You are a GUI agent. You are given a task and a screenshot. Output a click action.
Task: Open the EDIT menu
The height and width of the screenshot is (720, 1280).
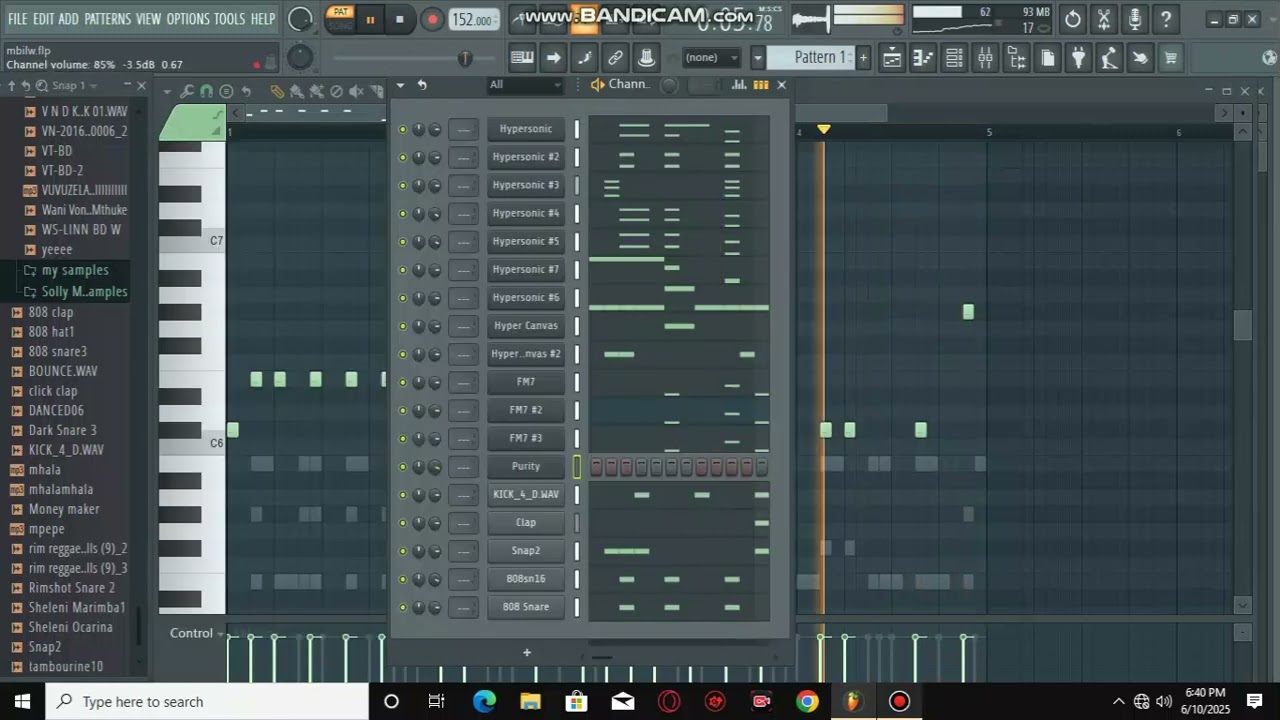(x=43, y=19)
